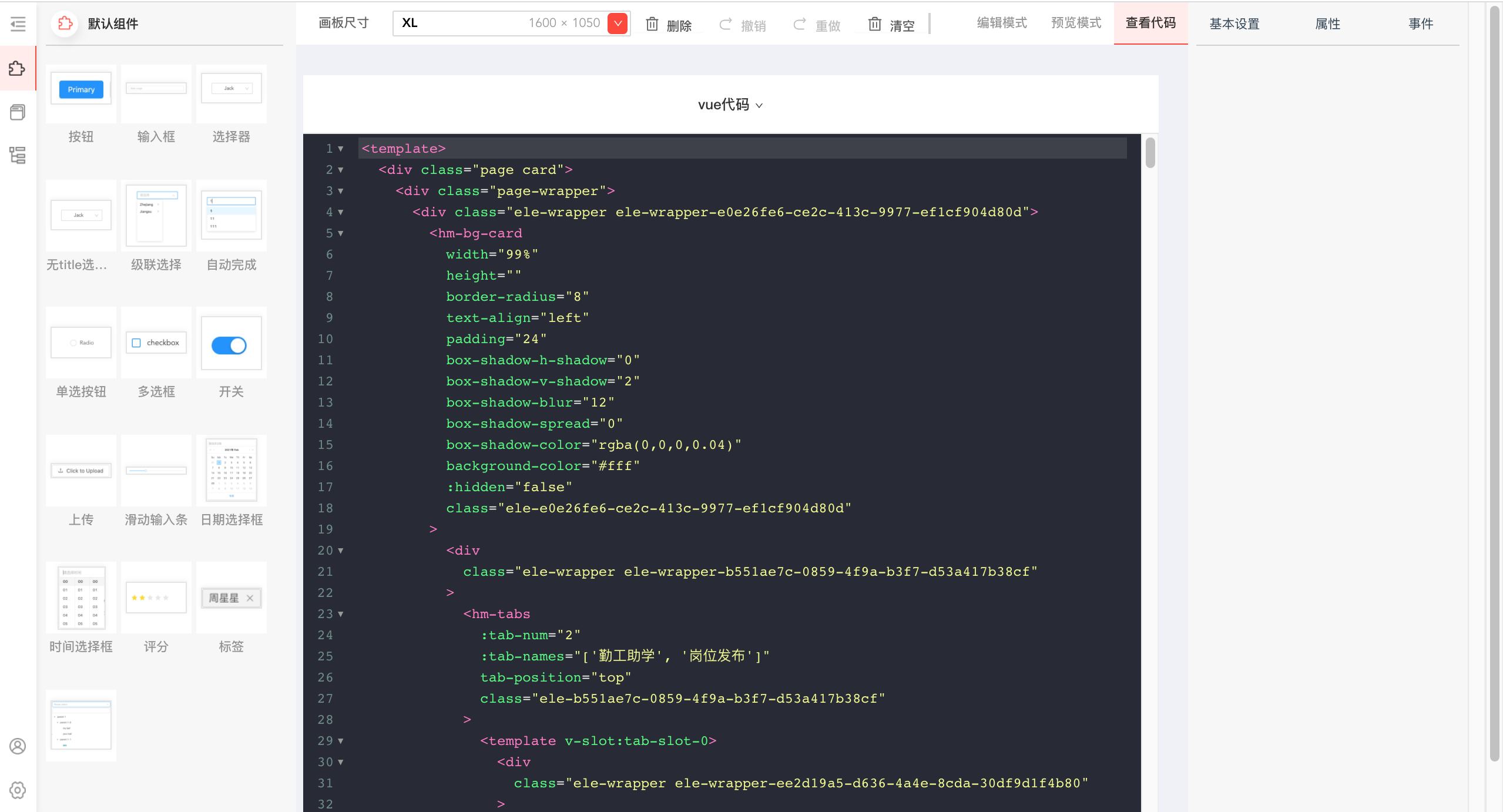
Task: Switch to the 属性 properties tab
Action: [x=1327, y=24]
